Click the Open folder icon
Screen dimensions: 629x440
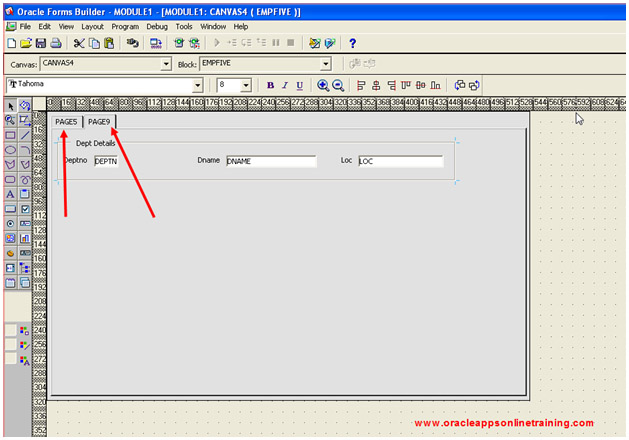[x=26, y=44]
